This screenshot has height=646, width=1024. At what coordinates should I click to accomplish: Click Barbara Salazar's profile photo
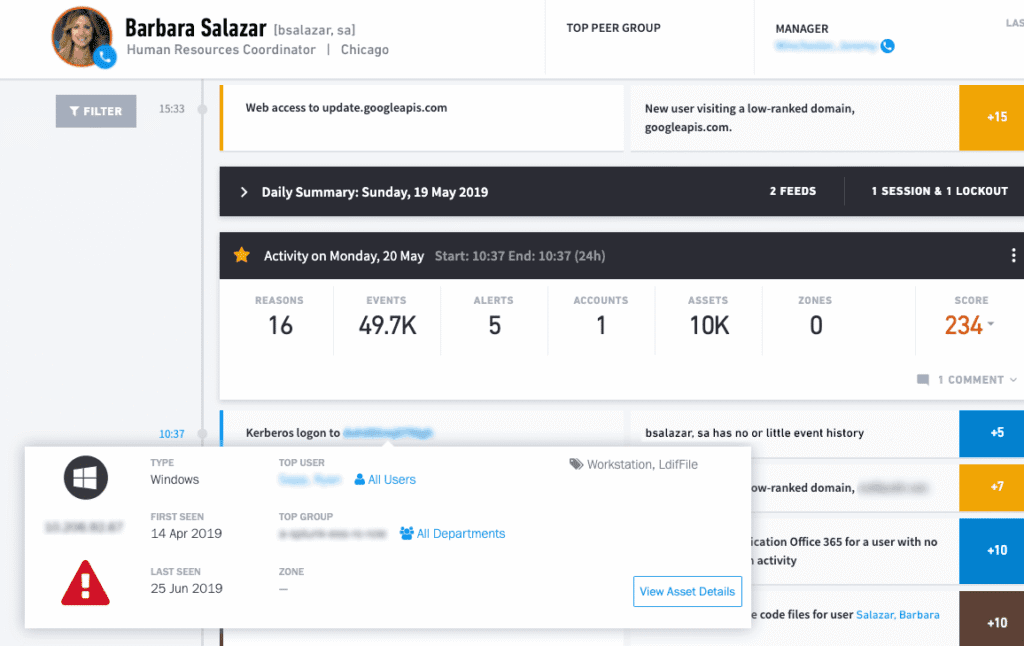[x=82, y=37]
